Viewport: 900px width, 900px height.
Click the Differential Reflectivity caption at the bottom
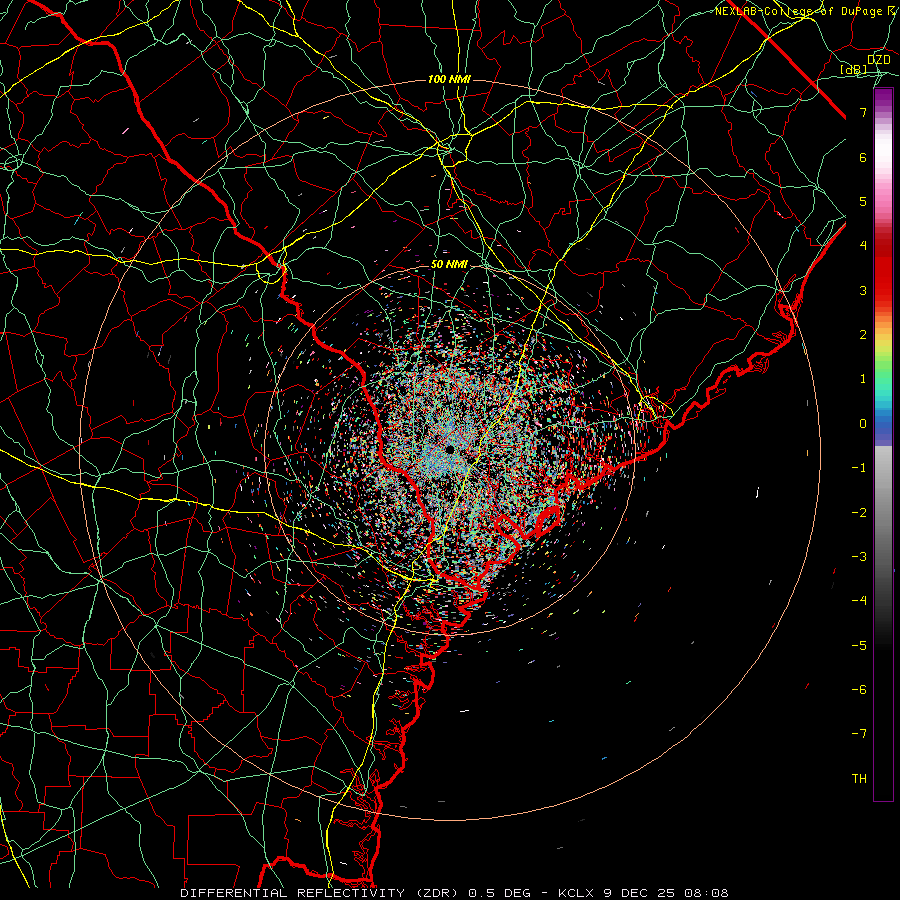coord(454,893)
